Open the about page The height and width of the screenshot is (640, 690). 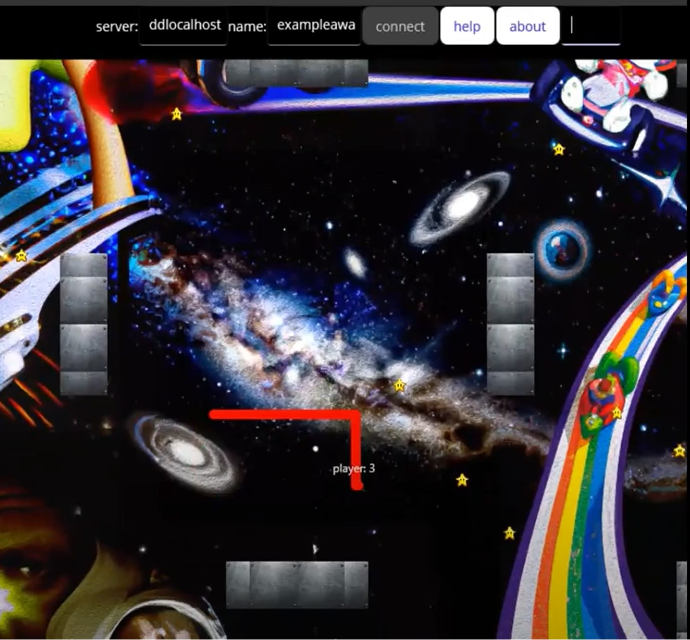coord(527,26)
